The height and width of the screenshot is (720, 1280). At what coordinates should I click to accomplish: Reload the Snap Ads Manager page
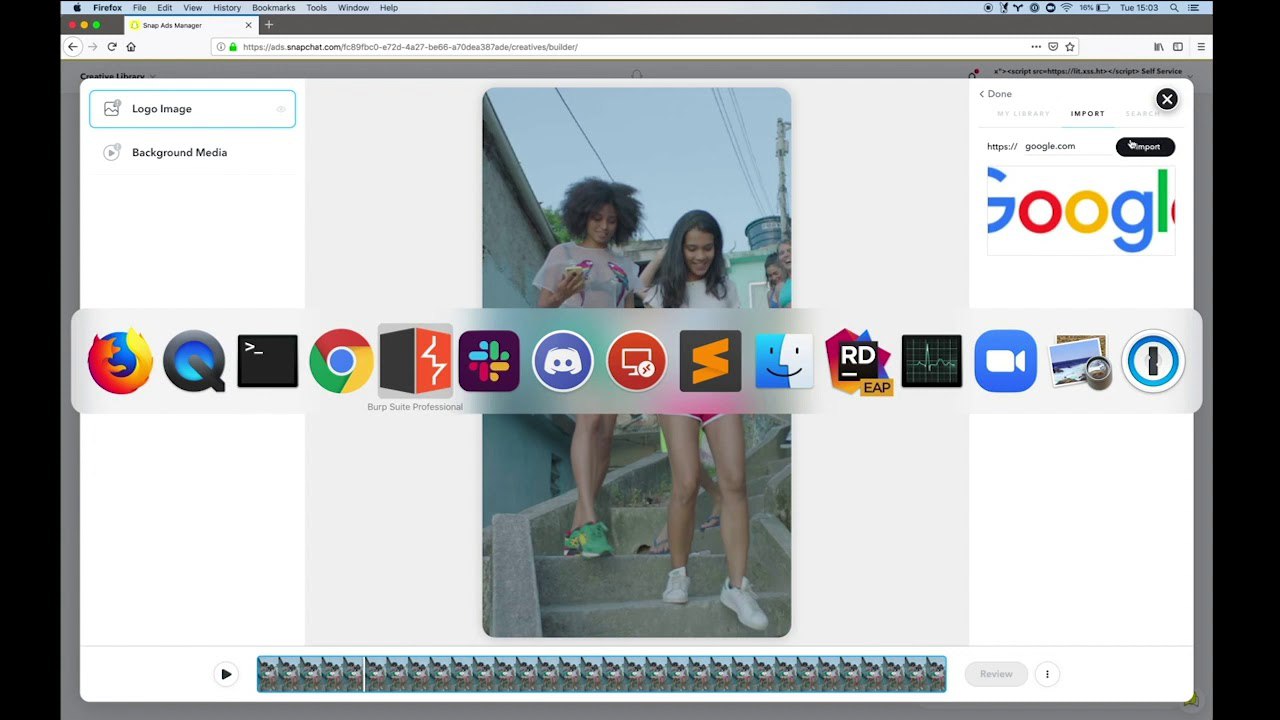point(112,47)
